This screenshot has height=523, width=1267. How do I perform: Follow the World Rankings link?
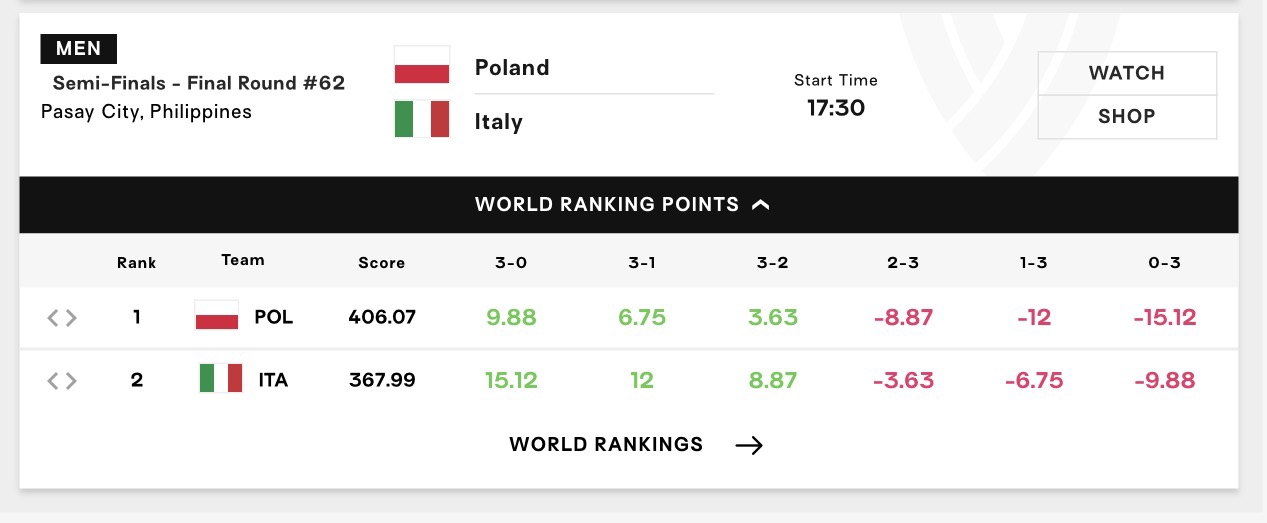pos(606,444)
